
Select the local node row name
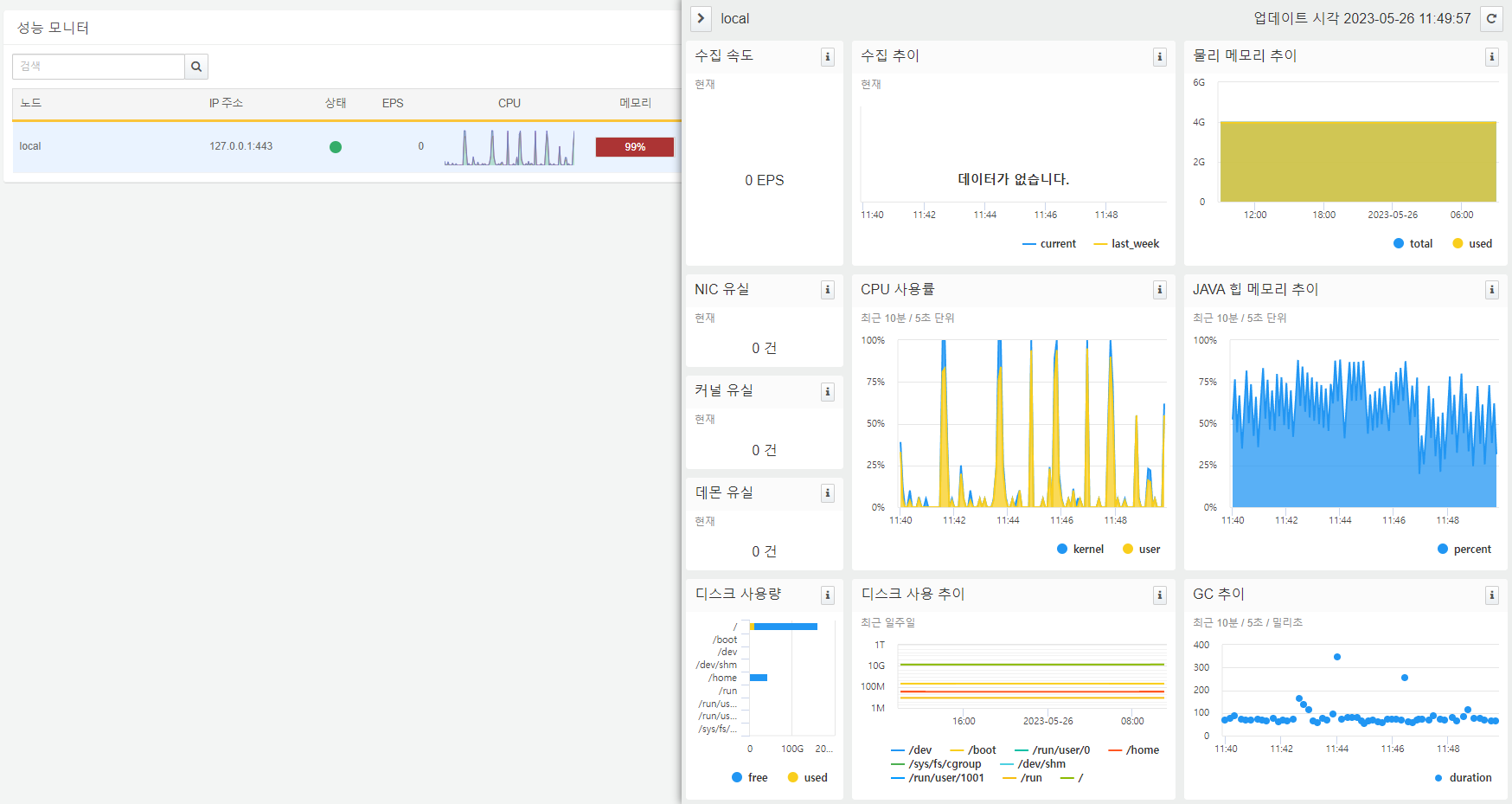(30, 146)
